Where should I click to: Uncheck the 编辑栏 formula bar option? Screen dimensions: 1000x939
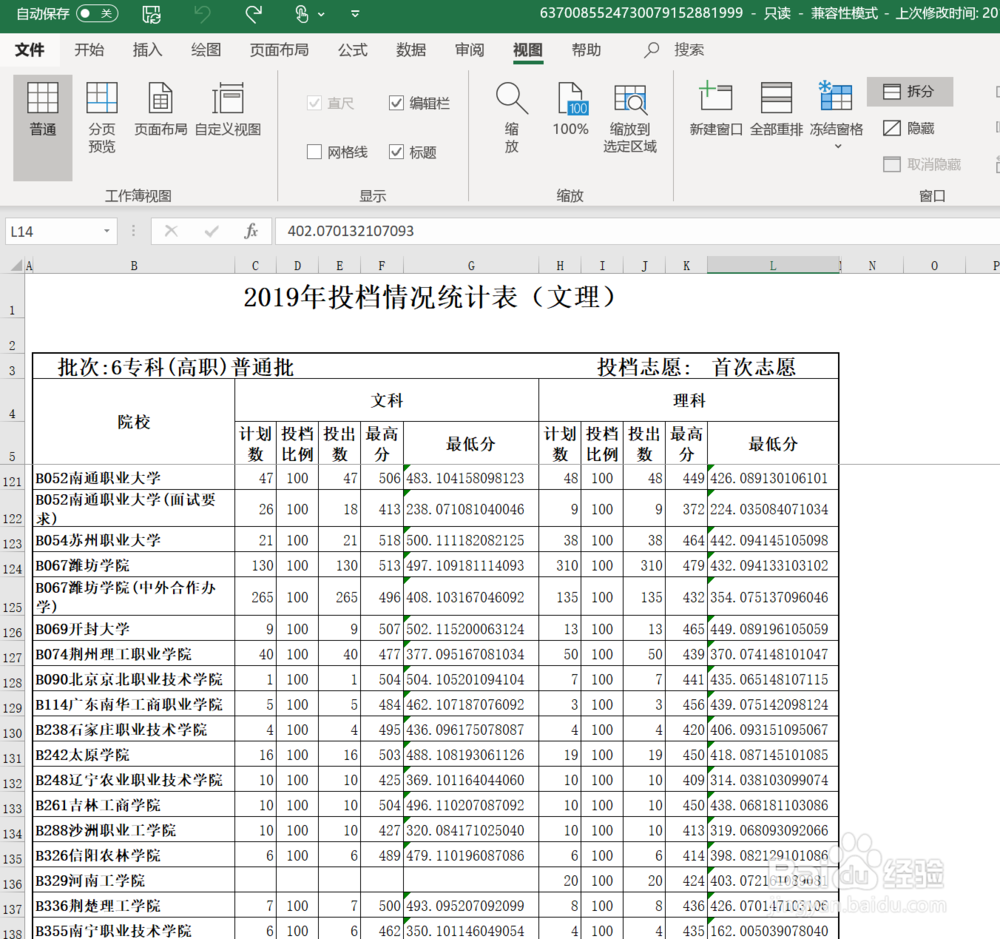397,104
